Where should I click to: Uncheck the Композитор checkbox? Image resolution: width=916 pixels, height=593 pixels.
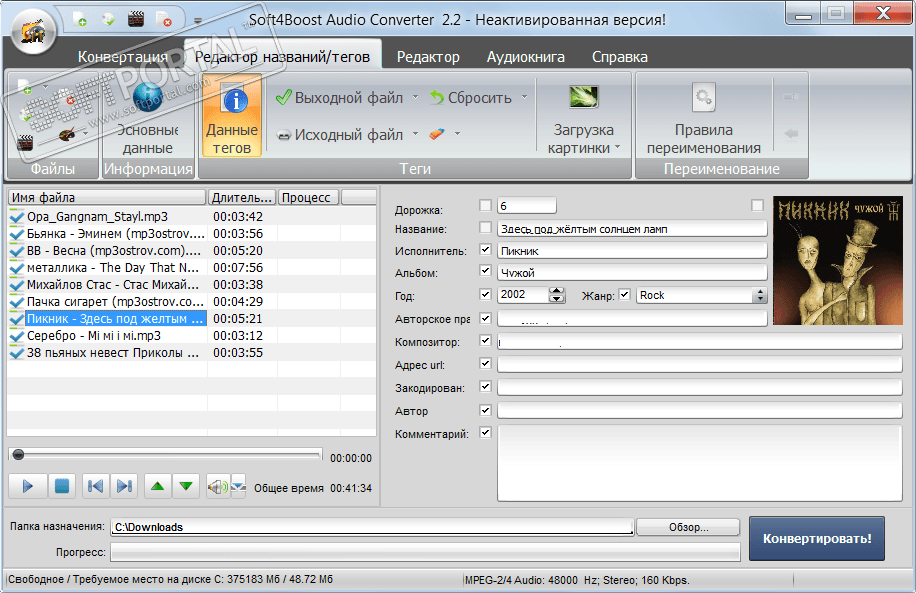point(485,341)
